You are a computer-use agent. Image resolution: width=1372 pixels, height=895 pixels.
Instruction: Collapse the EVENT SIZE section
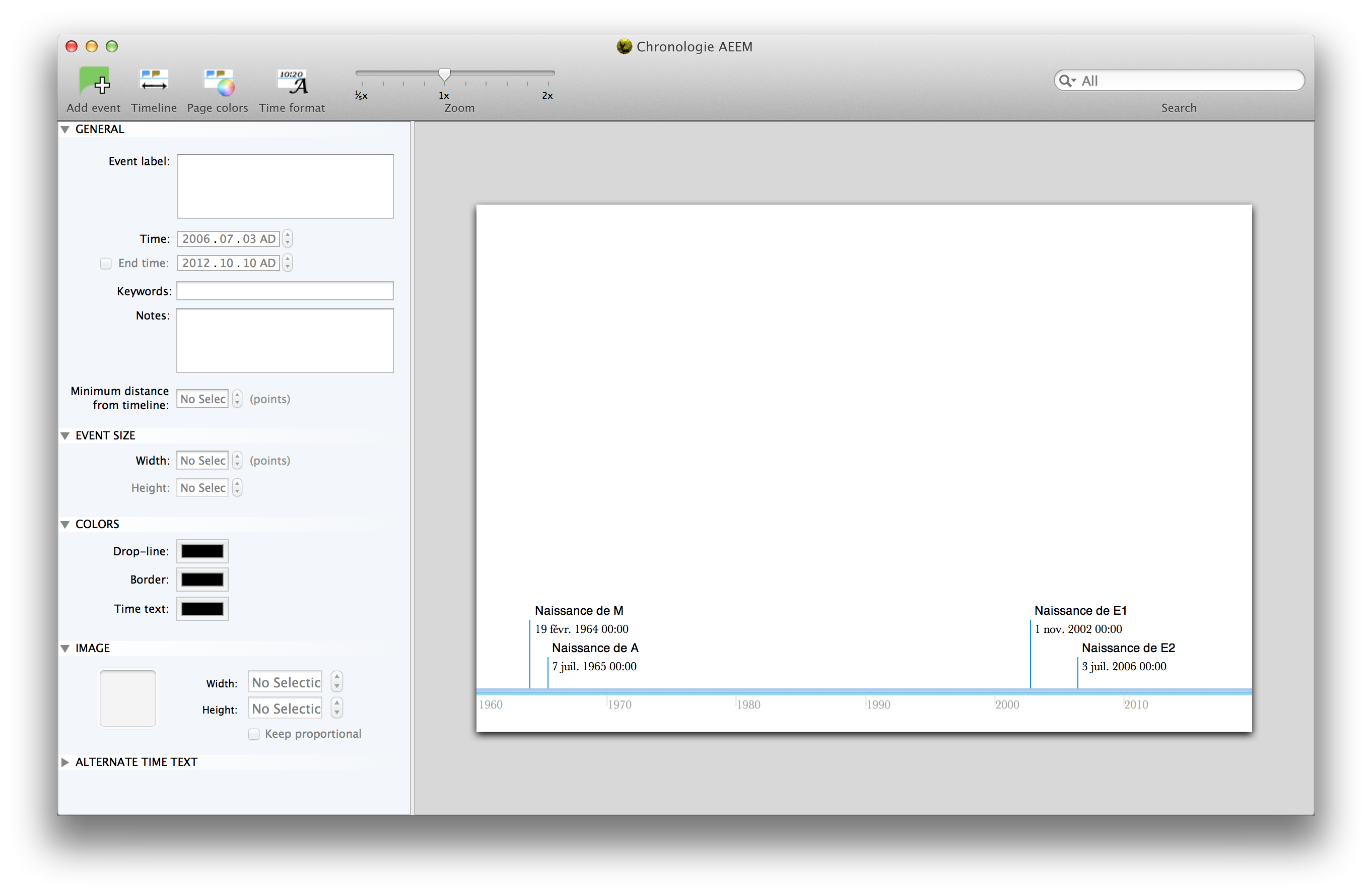(x=65, y=436)
